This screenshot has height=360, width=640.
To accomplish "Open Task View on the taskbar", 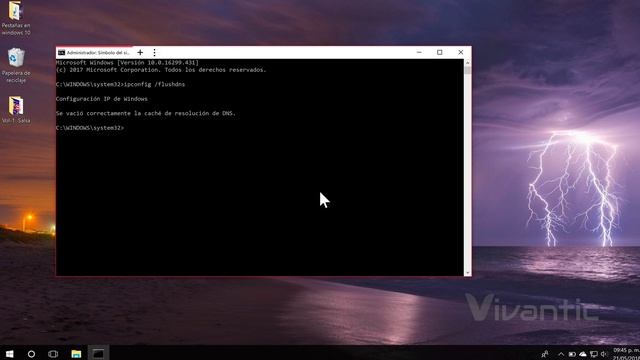I will 53,354.
